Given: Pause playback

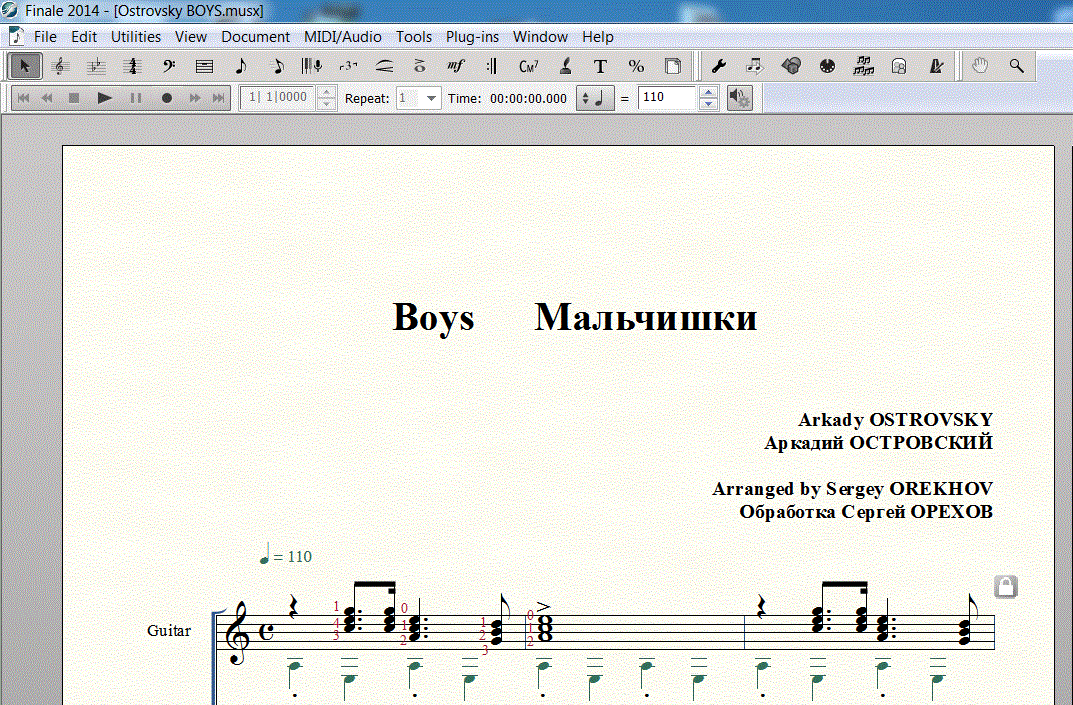Looking at the screenshot, I should coord(135,98).
